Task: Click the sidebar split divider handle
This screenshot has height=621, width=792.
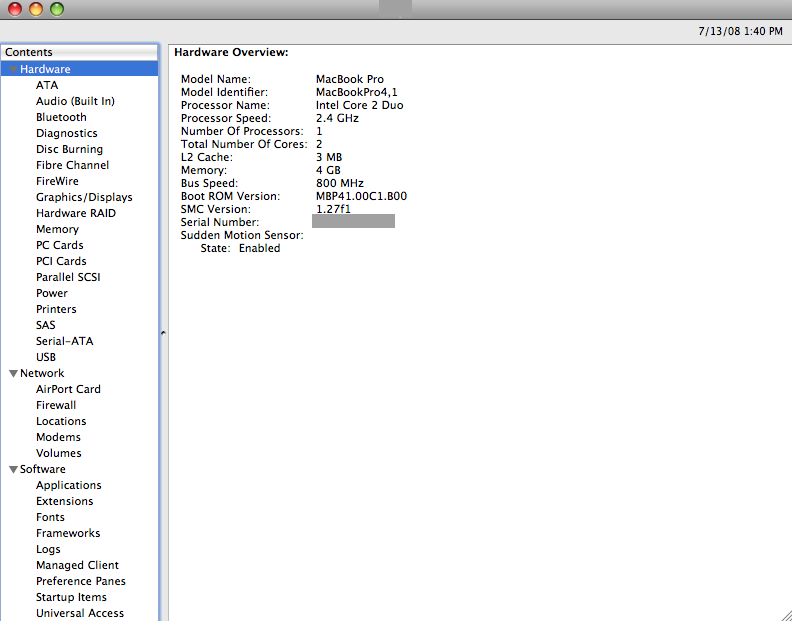Action: [163, 333]
